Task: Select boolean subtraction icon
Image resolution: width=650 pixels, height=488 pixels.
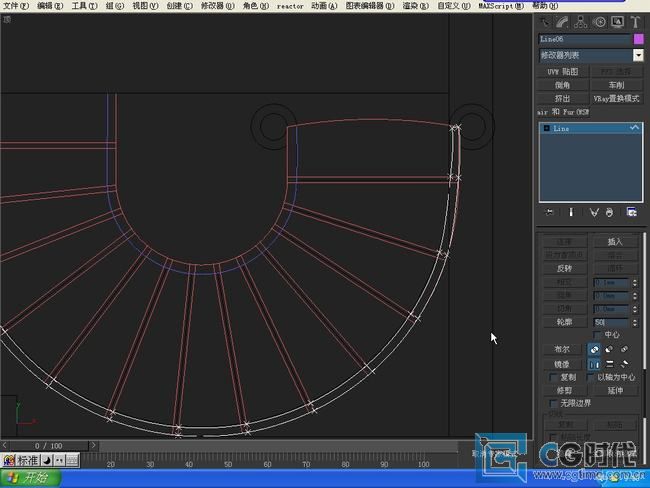Action: coord(609,350)
